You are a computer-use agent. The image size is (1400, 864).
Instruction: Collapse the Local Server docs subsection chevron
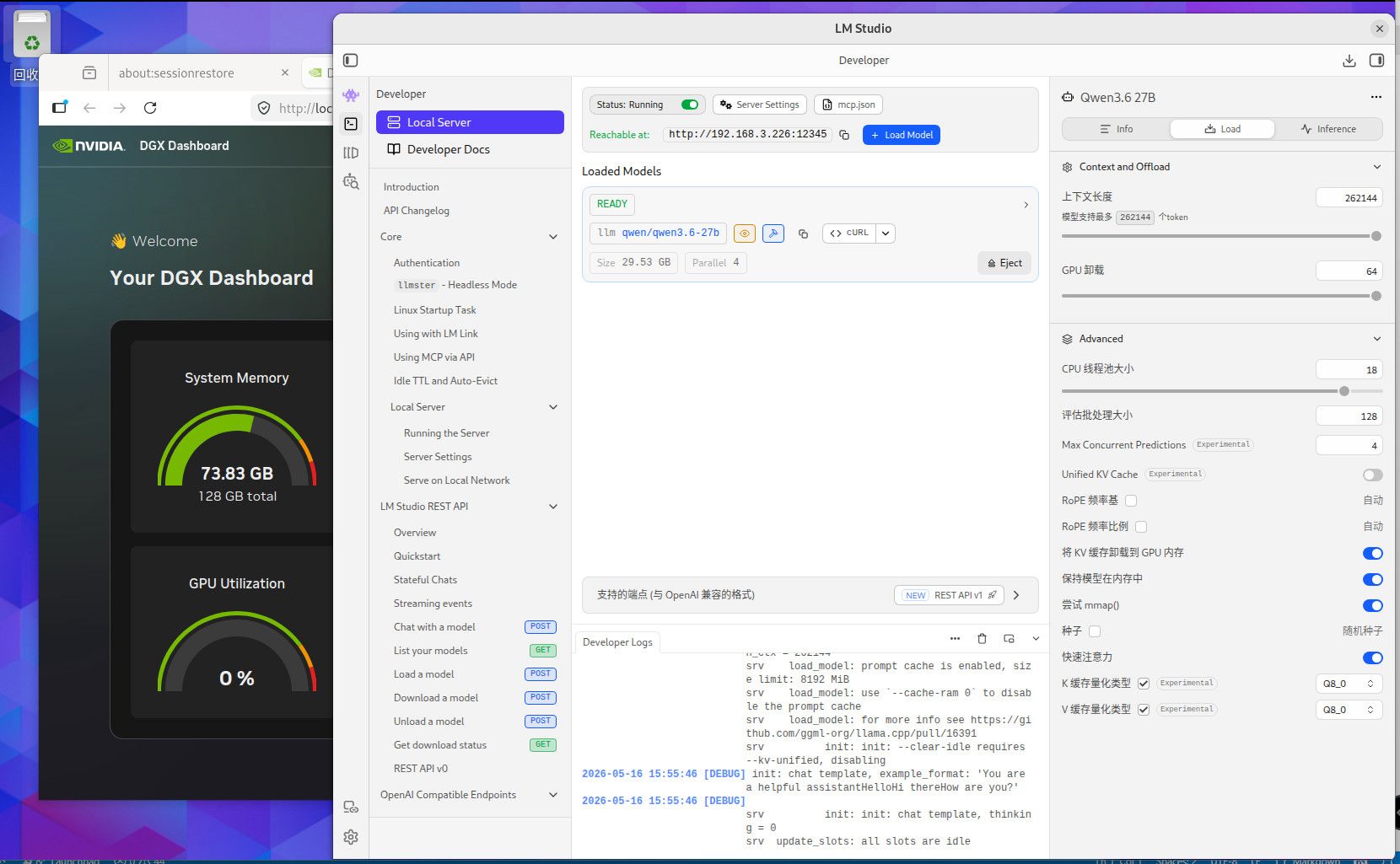point(553,407)
